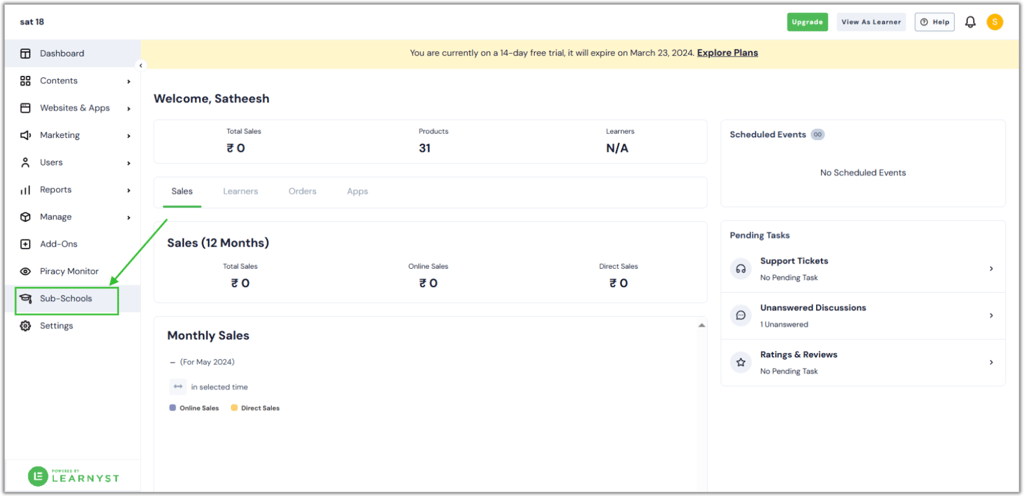This screenshot has width=1032, height=496.
Task: Open the user profile avatar
Action: [994, 22]
